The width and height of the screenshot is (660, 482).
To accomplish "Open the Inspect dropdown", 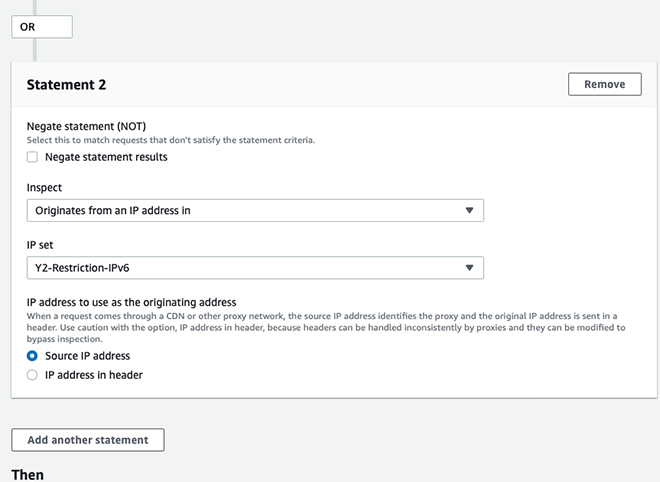I will pyautogui.click(x=255, y=210).
